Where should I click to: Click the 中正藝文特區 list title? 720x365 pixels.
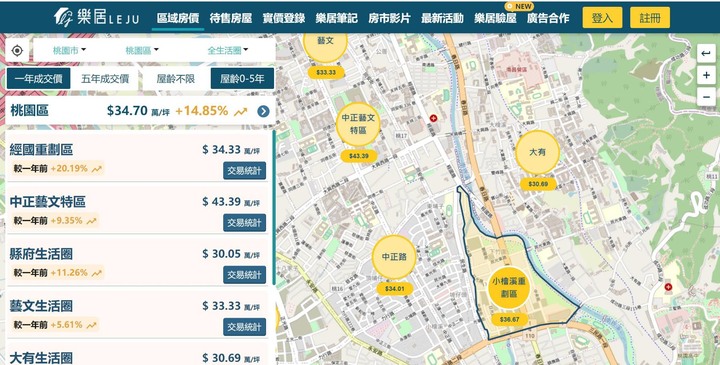(48, 202)
